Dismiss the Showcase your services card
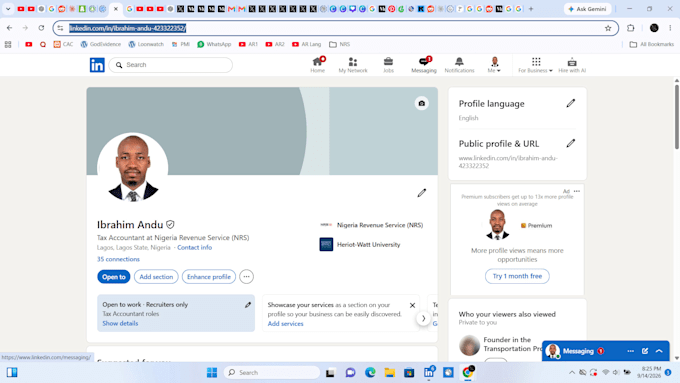The height and width of the screenshot is (383, 680). [x=412, y=305]
